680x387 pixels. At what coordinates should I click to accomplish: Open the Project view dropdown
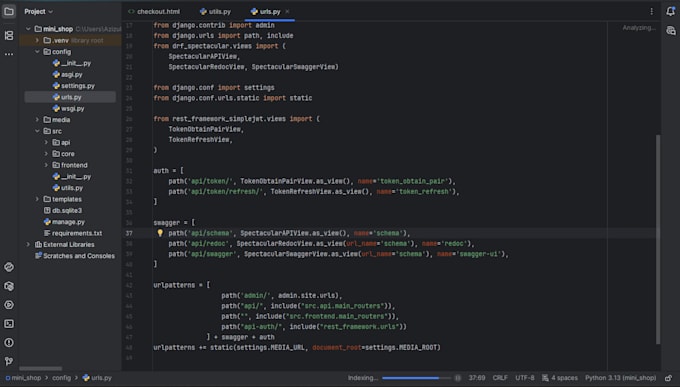coord(38,12)
